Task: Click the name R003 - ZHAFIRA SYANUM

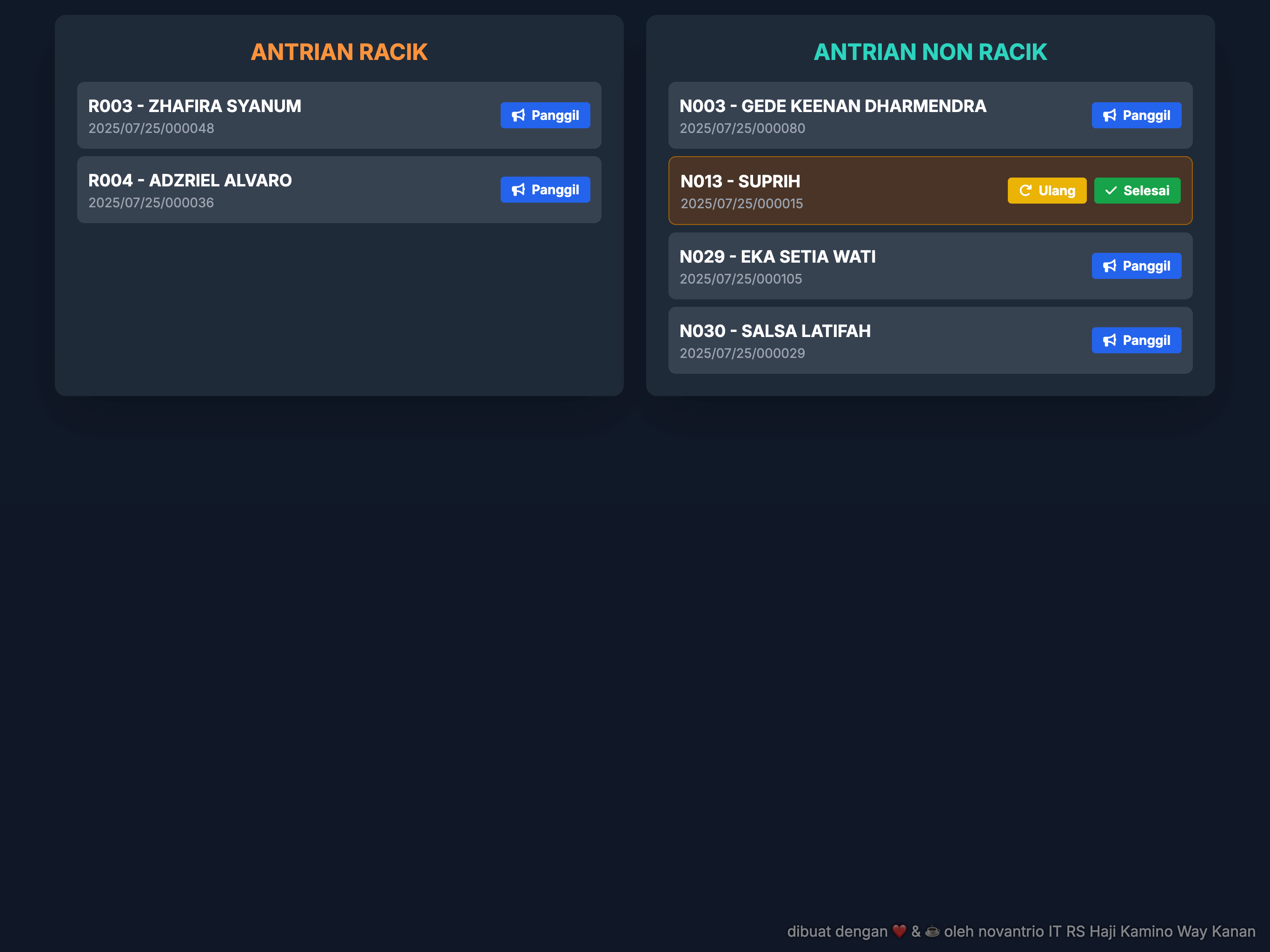Action: coord(195,106)
